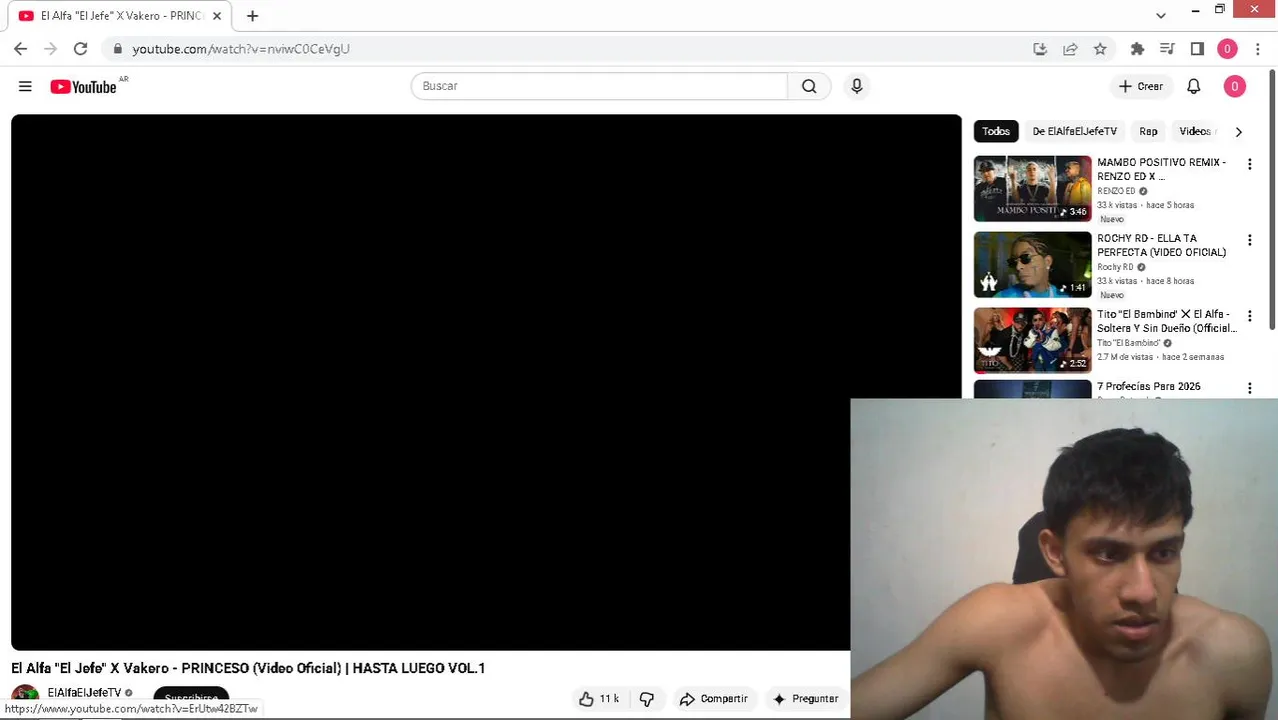Open the Rochy RD channel name

pyautogui.click(x=1115, y=267)
